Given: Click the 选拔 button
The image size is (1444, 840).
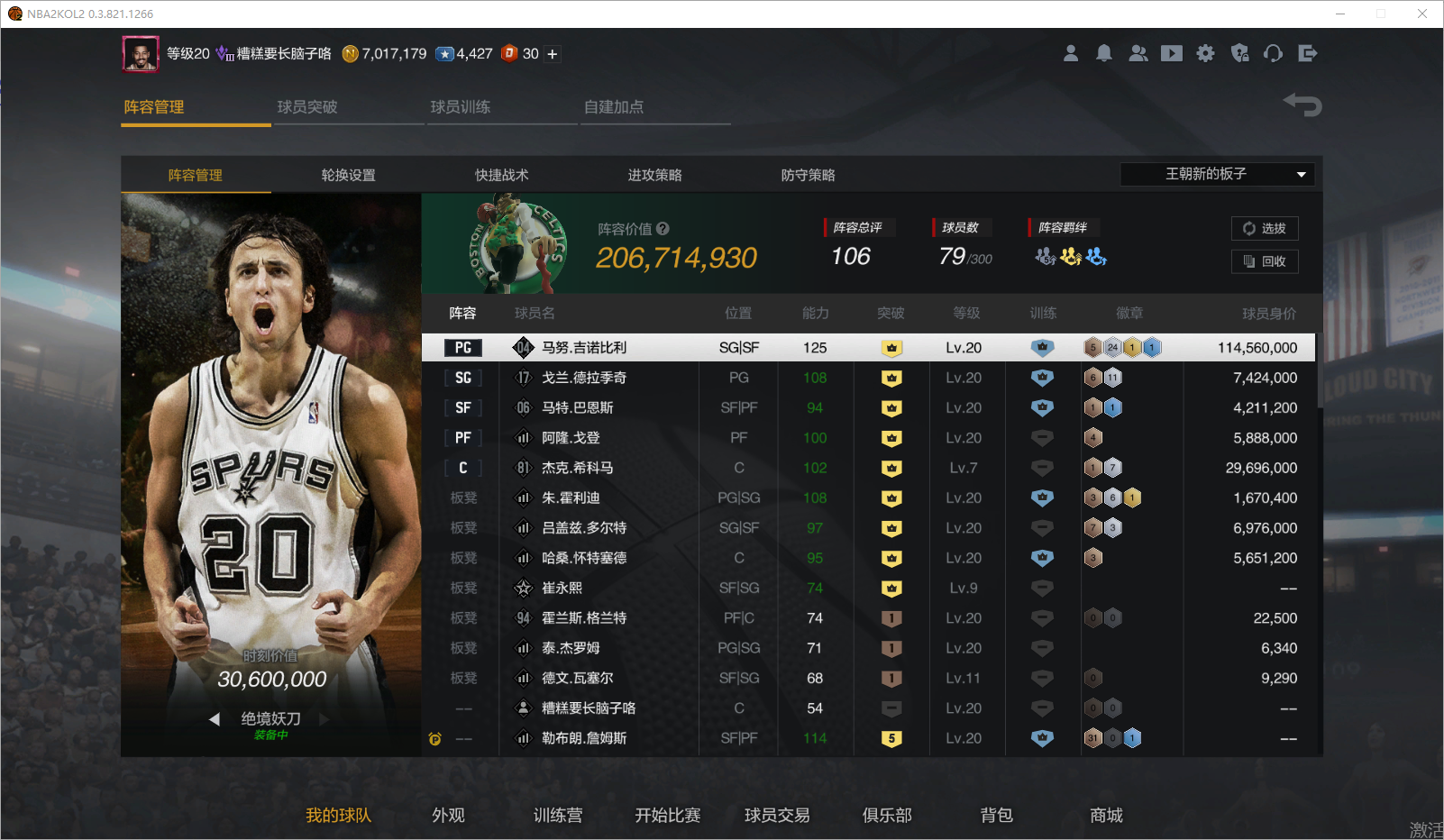Looking at the screenshot, I should [x=1264, y=229].
